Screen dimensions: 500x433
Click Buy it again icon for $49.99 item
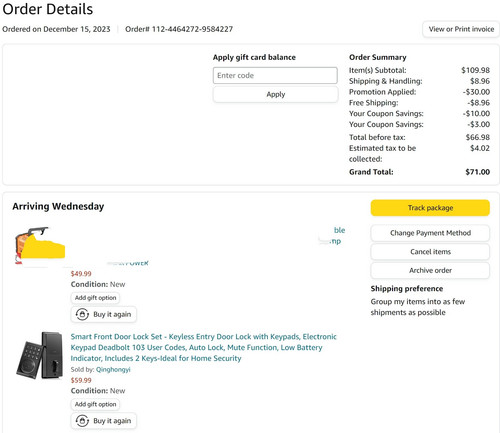82,314
